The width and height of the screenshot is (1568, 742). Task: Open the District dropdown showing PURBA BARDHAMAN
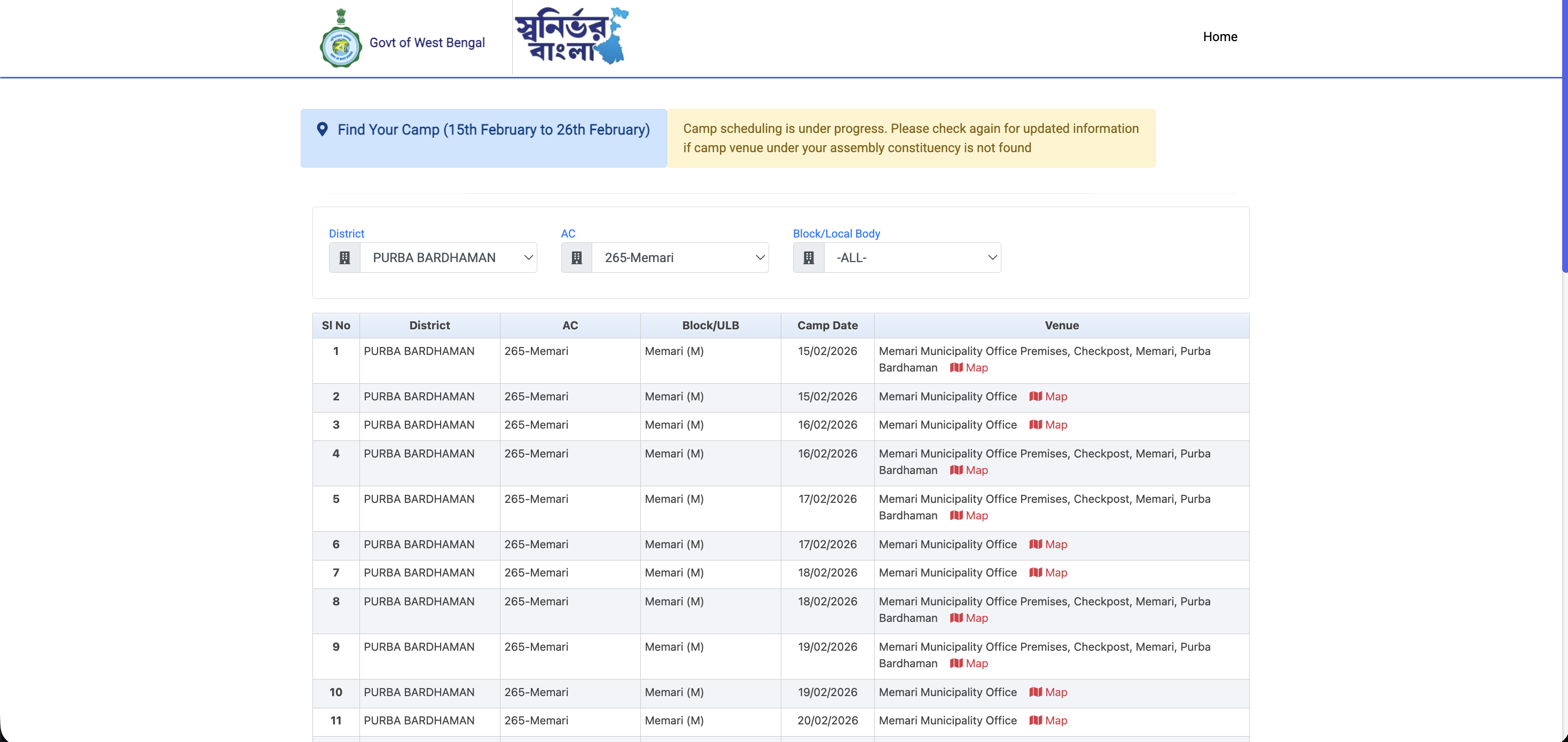(449, 258)
